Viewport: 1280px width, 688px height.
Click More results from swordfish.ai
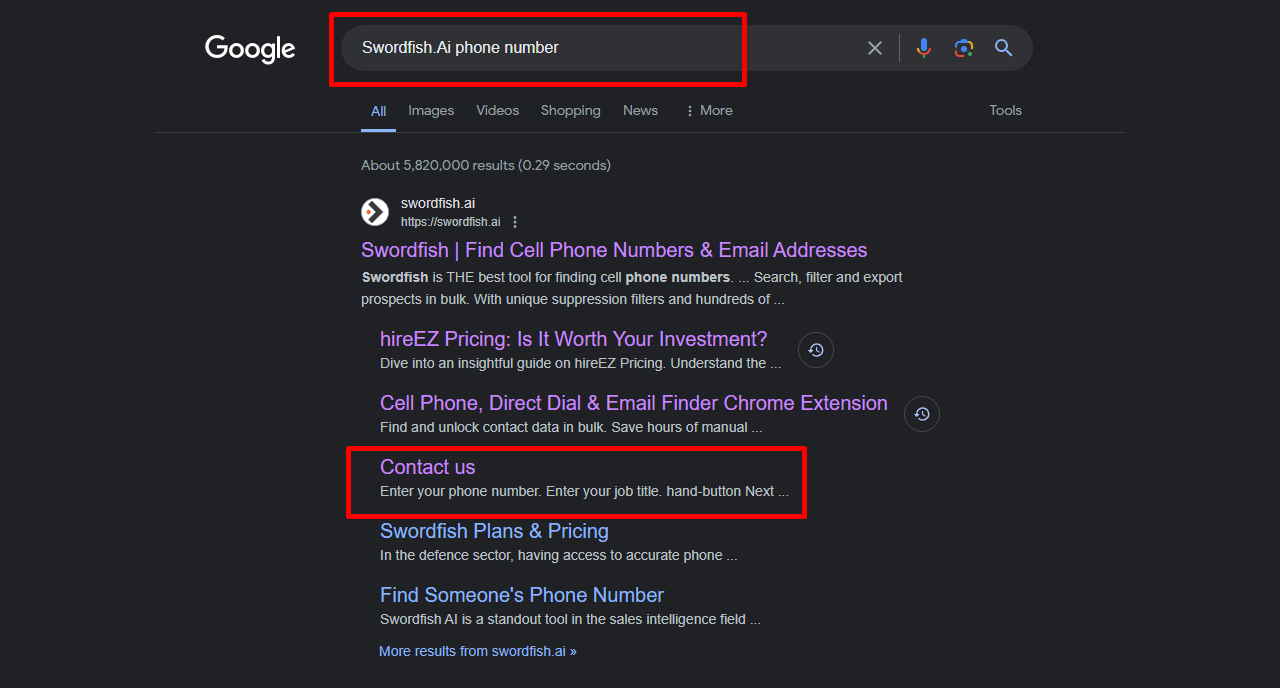(x=477, y=651)
